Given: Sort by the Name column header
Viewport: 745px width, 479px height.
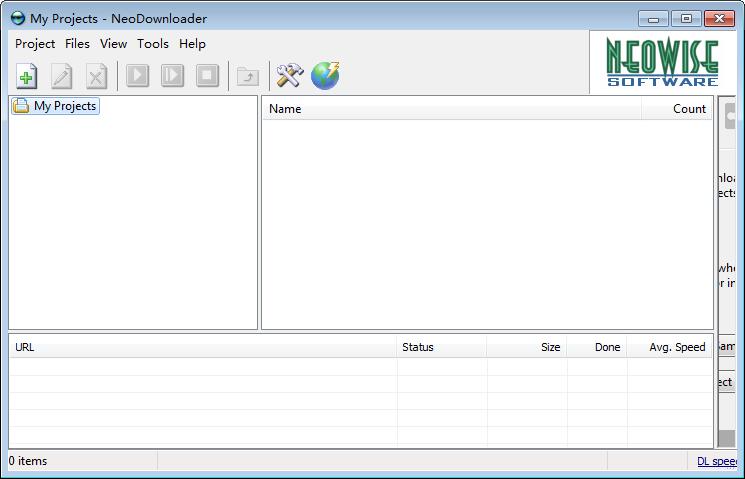Looking at the screenshot, I should 452,109.
